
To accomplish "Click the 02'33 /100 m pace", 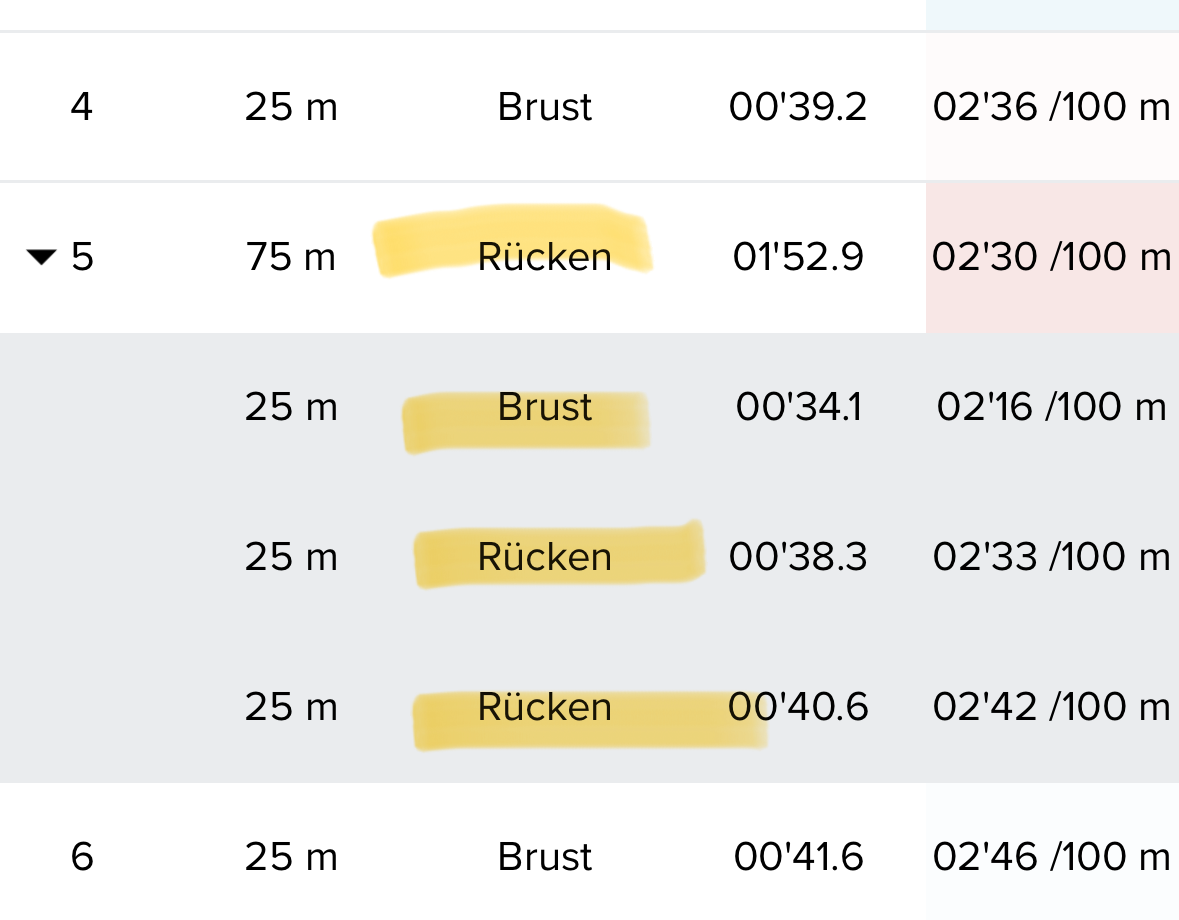I will point(1051,557).
